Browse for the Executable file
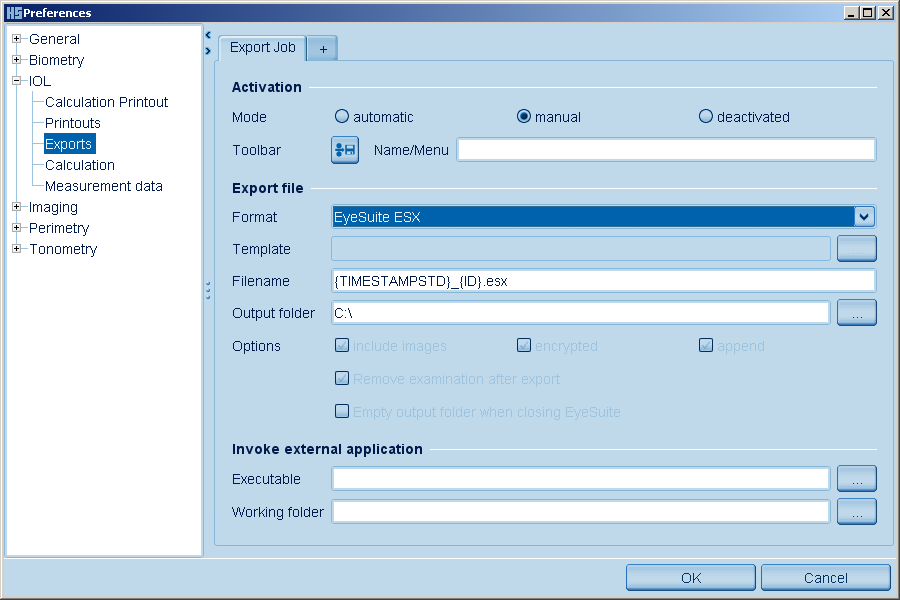Viewport: 900px width, 600px height. (856, 479)
